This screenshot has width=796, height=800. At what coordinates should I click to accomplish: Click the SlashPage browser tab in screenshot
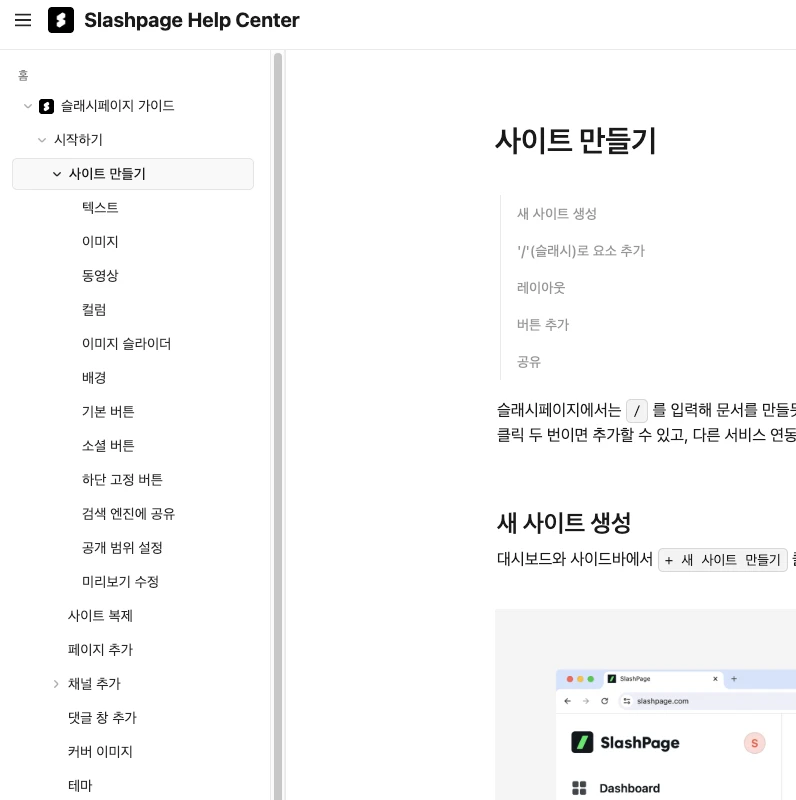coord(663,679)
